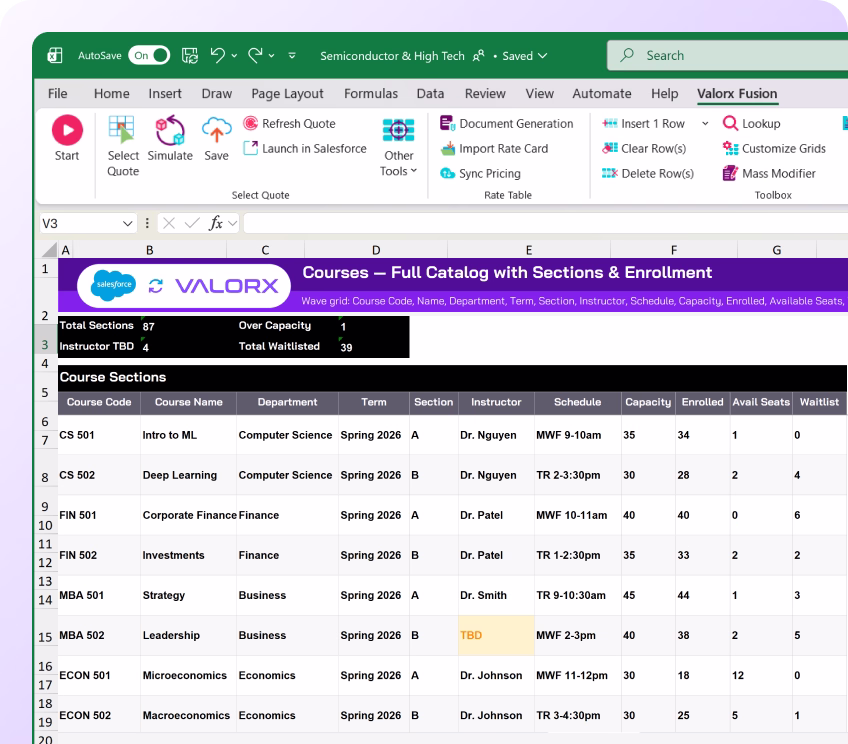This screenshot has height=744, width=848.
Task: Click the Select All corner triangle
Action: pyautogui.click(x=49, y=249)
